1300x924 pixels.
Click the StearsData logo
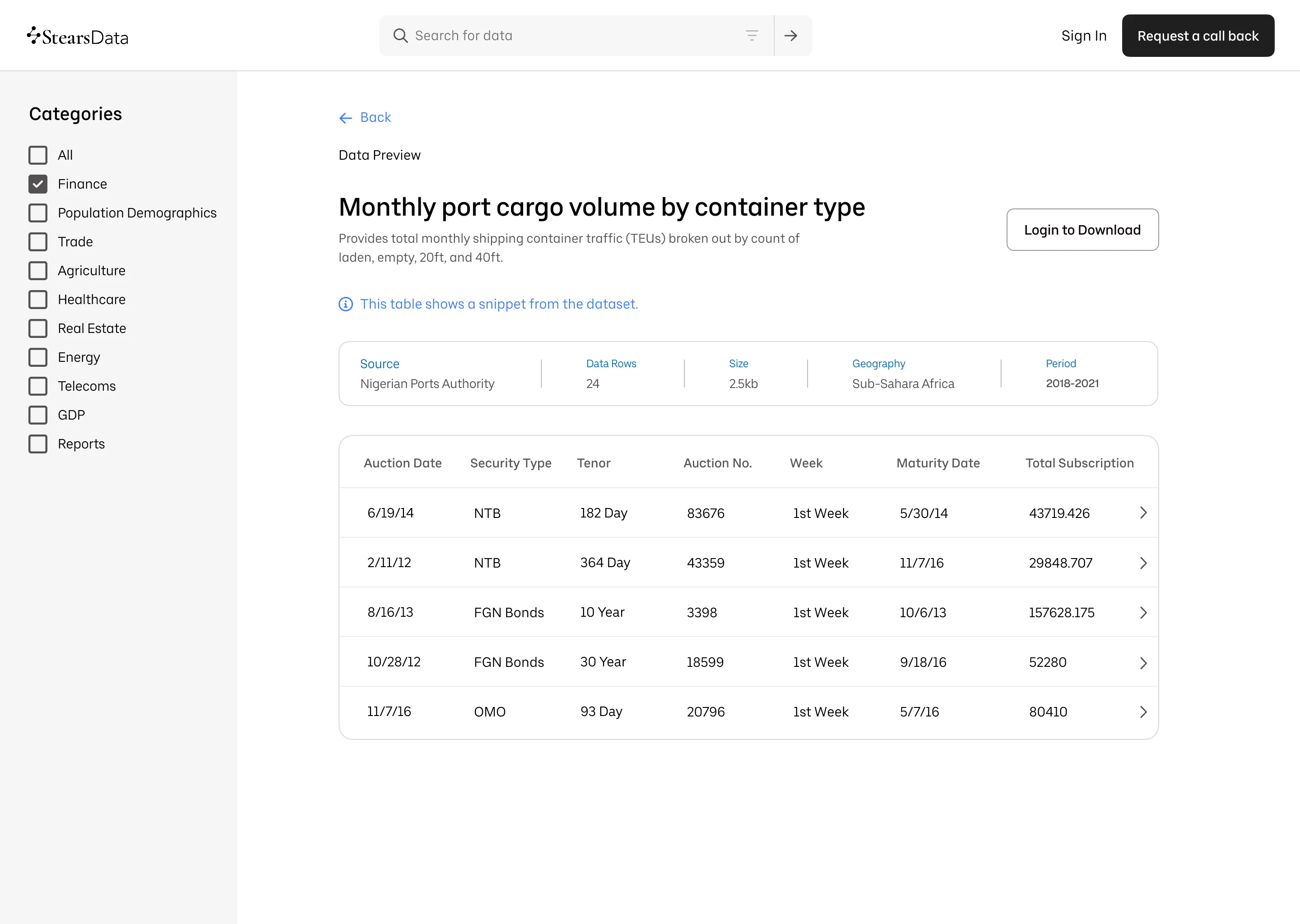pyautogui.click(x=78, y=37)
